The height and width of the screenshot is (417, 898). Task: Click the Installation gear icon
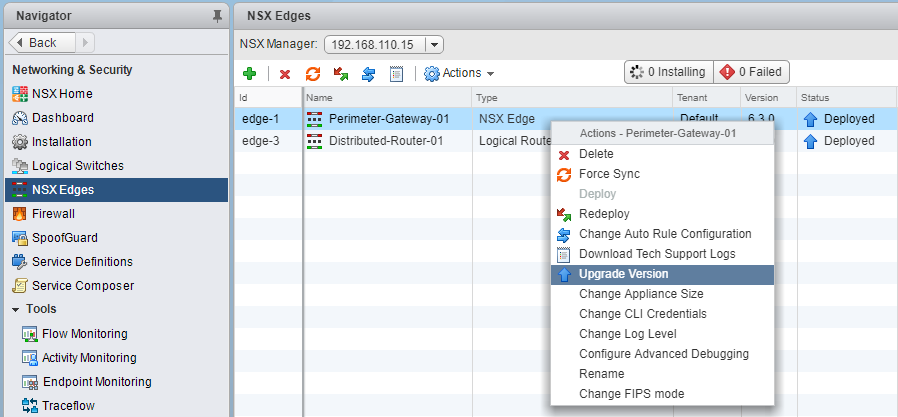pos(19,141)
